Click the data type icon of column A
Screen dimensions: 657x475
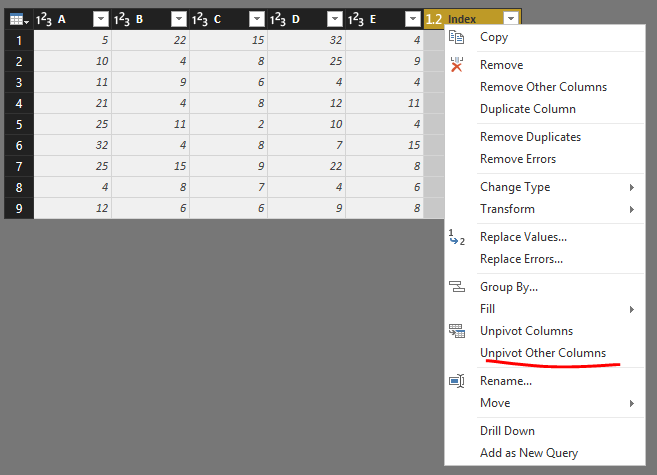(44, 19)
